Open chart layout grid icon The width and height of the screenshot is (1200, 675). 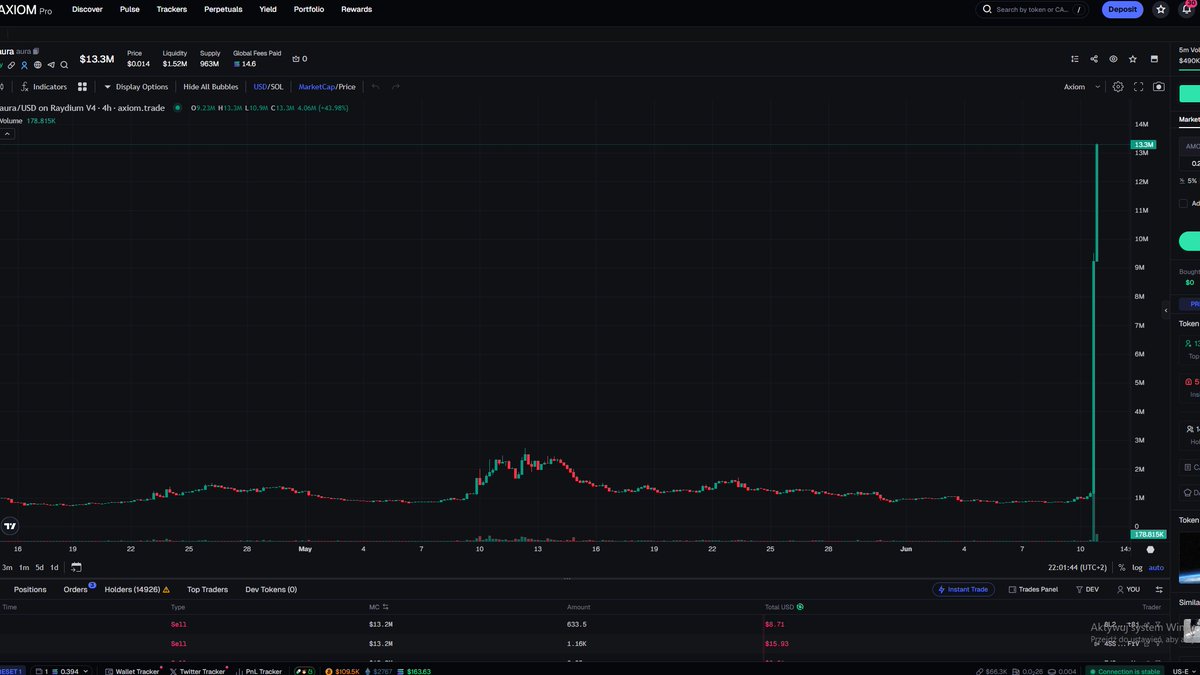(83, 87)
